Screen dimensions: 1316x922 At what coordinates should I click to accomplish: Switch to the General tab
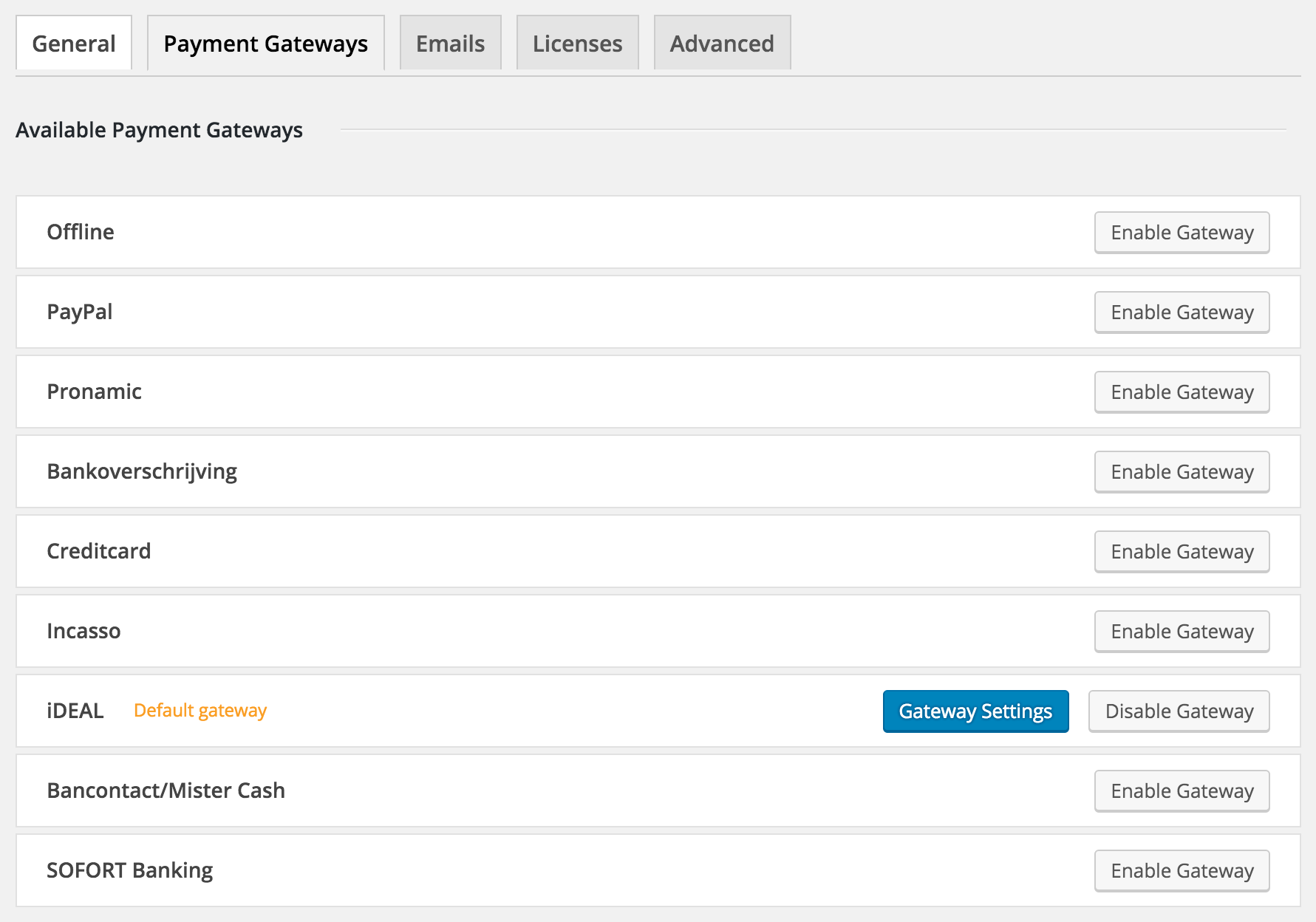click(x=74, y=43)
